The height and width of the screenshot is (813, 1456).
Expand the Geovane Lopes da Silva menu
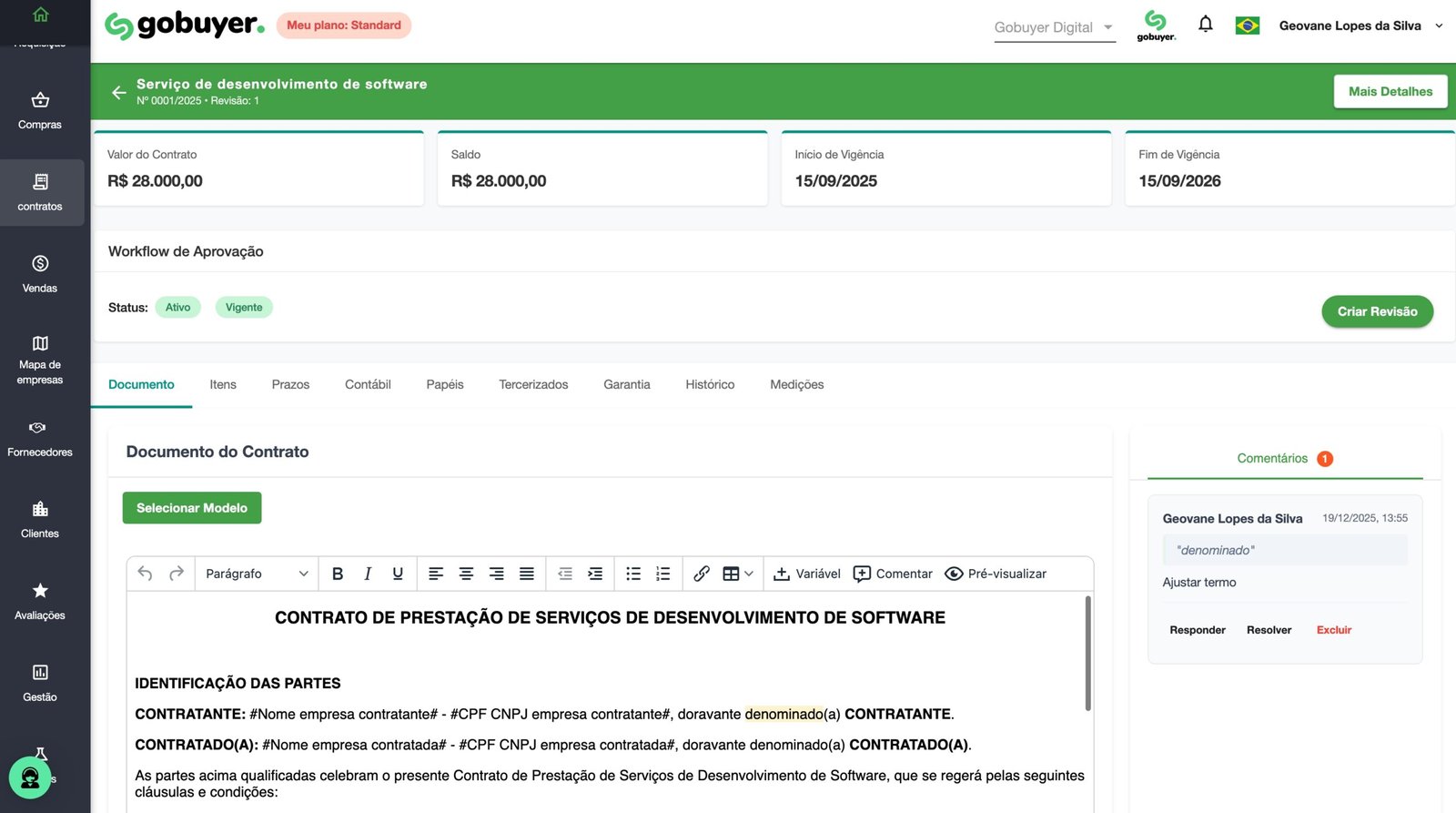1360,25
